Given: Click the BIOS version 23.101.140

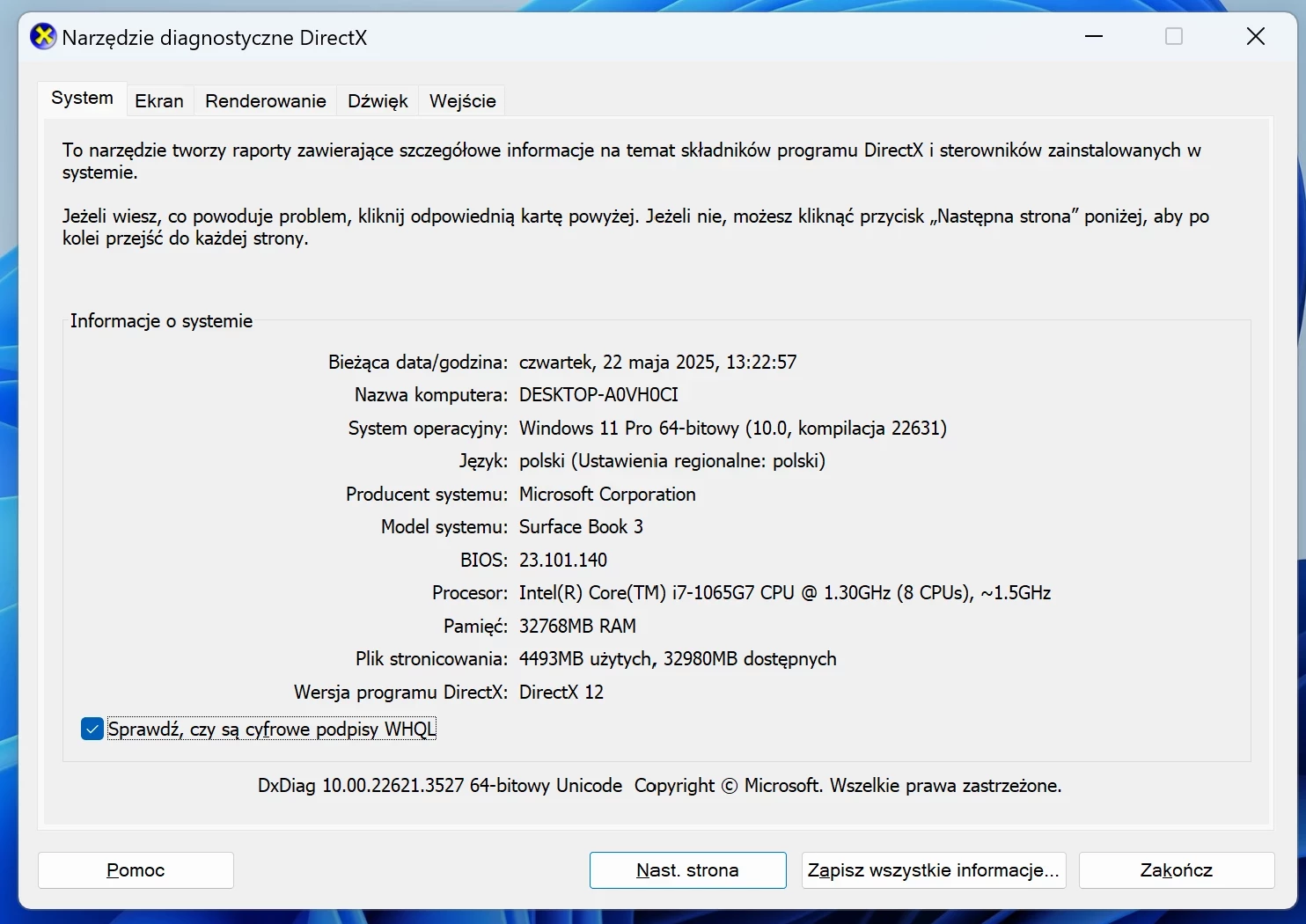Looking at the screenshot, I should click(x=563, y=561).
